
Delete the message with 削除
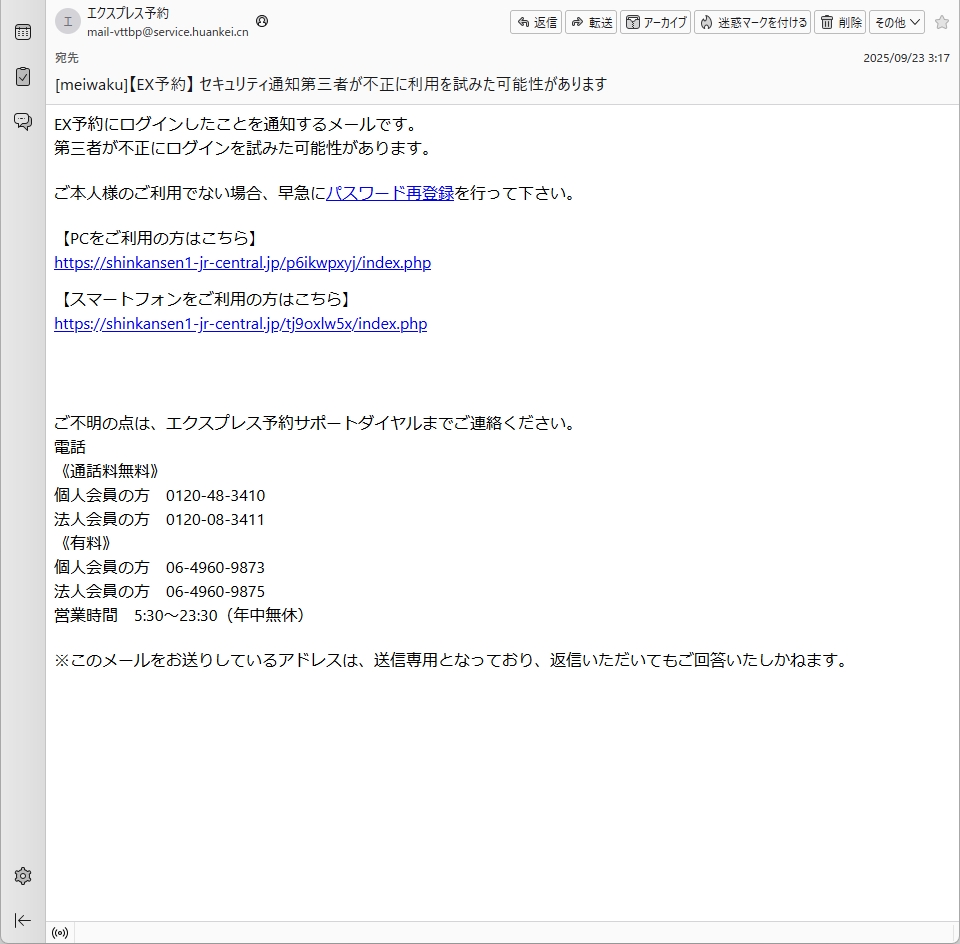(840, 22)
